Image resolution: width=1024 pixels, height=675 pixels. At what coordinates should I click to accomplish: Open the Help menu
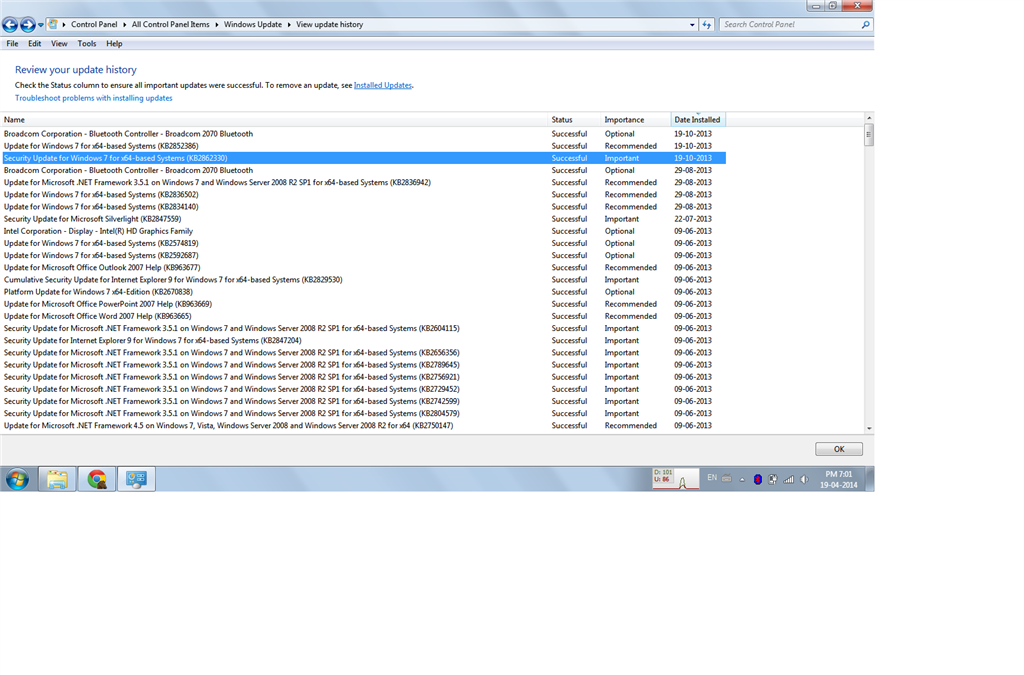pyautogui.click(x=114, y=44)
